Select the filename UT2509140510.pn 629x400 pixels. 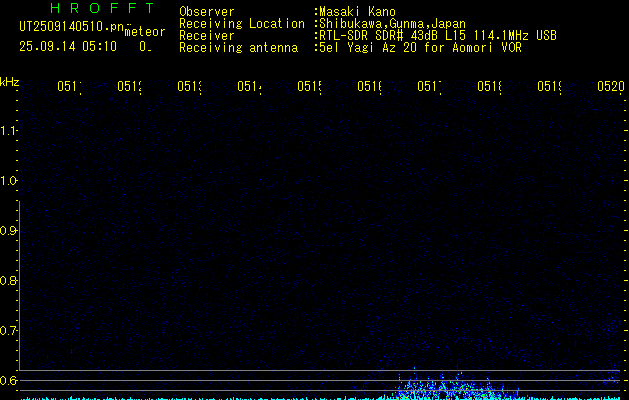coord(72,27)
